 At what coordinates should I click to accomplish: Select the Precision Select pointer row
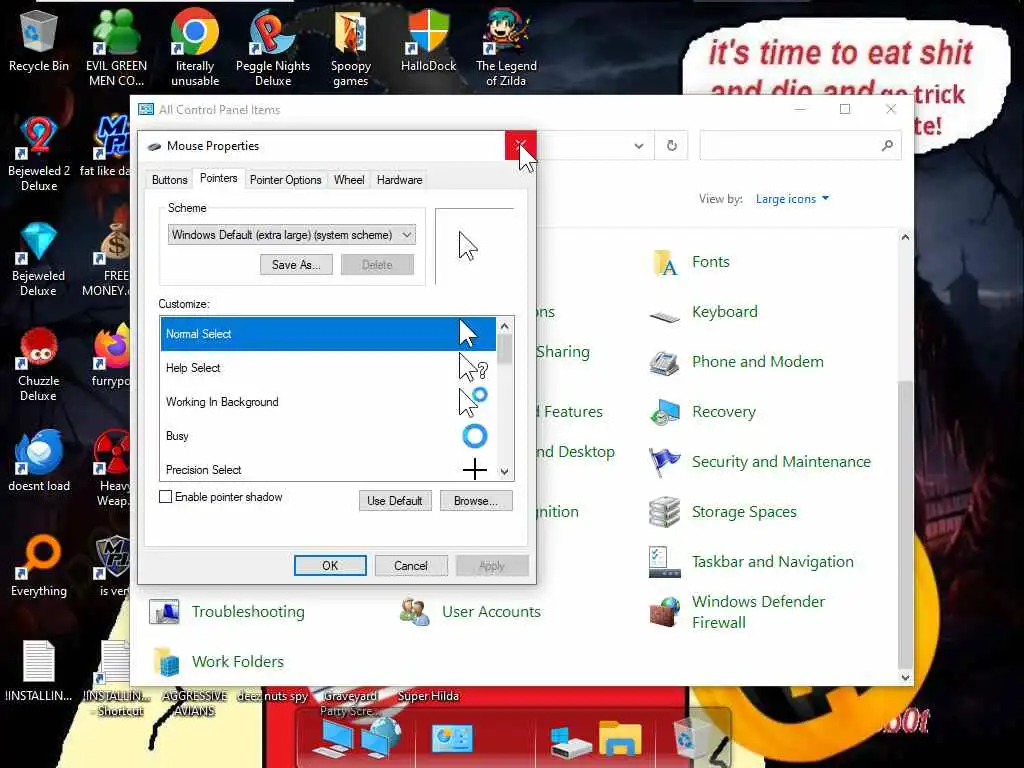click(328, 468)
